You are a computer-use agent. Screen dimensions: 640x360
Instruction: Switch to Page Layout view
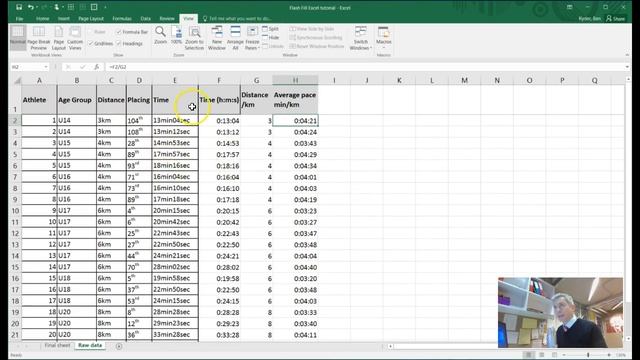coord(59,38)
